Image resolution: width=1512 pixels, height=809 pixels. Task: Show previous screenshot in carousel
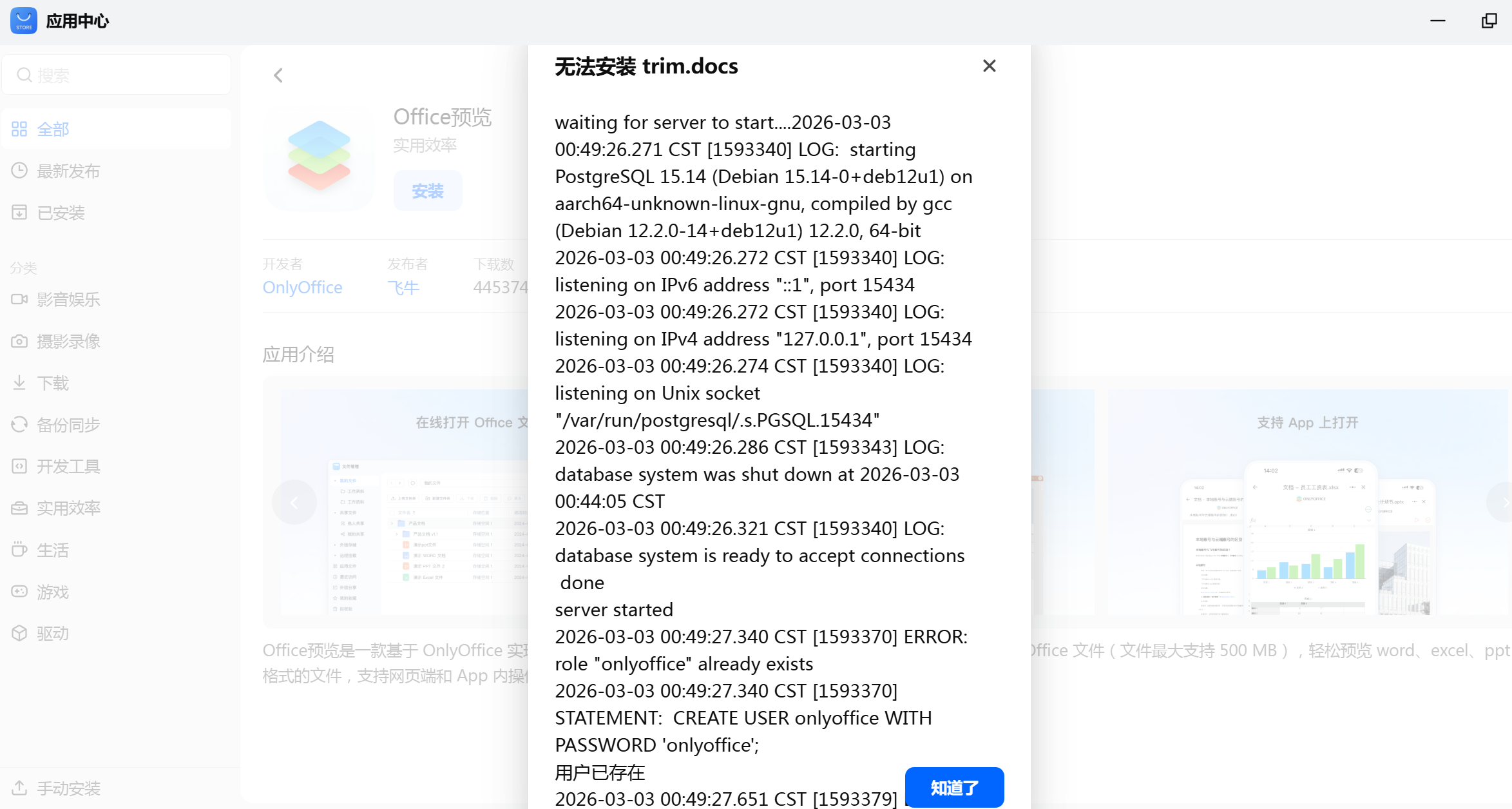tap(294, 502)
